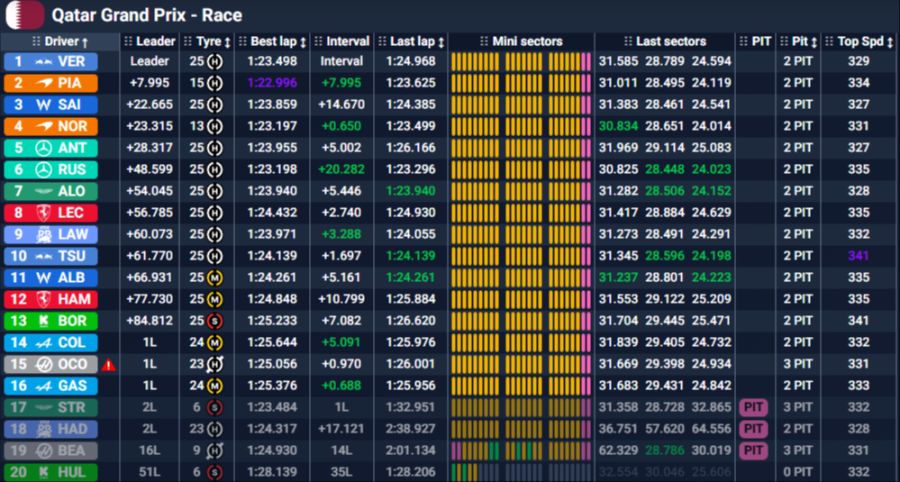Image resolution: width=900 pixels, height=482 pixels.
Task: Select the SAI driver badge
Action: click(51, 105)
